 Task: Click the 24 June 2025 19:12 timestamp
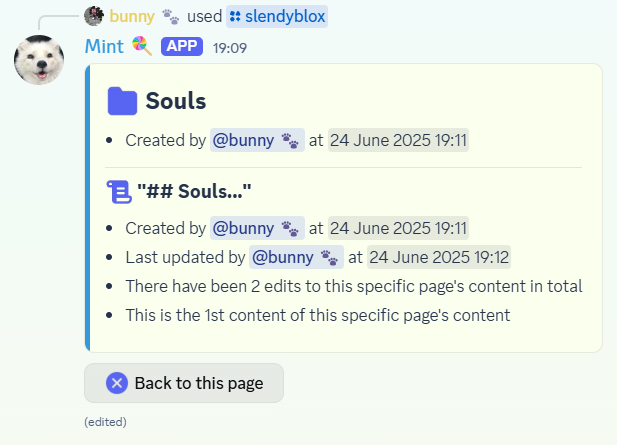tap(439, 257)
